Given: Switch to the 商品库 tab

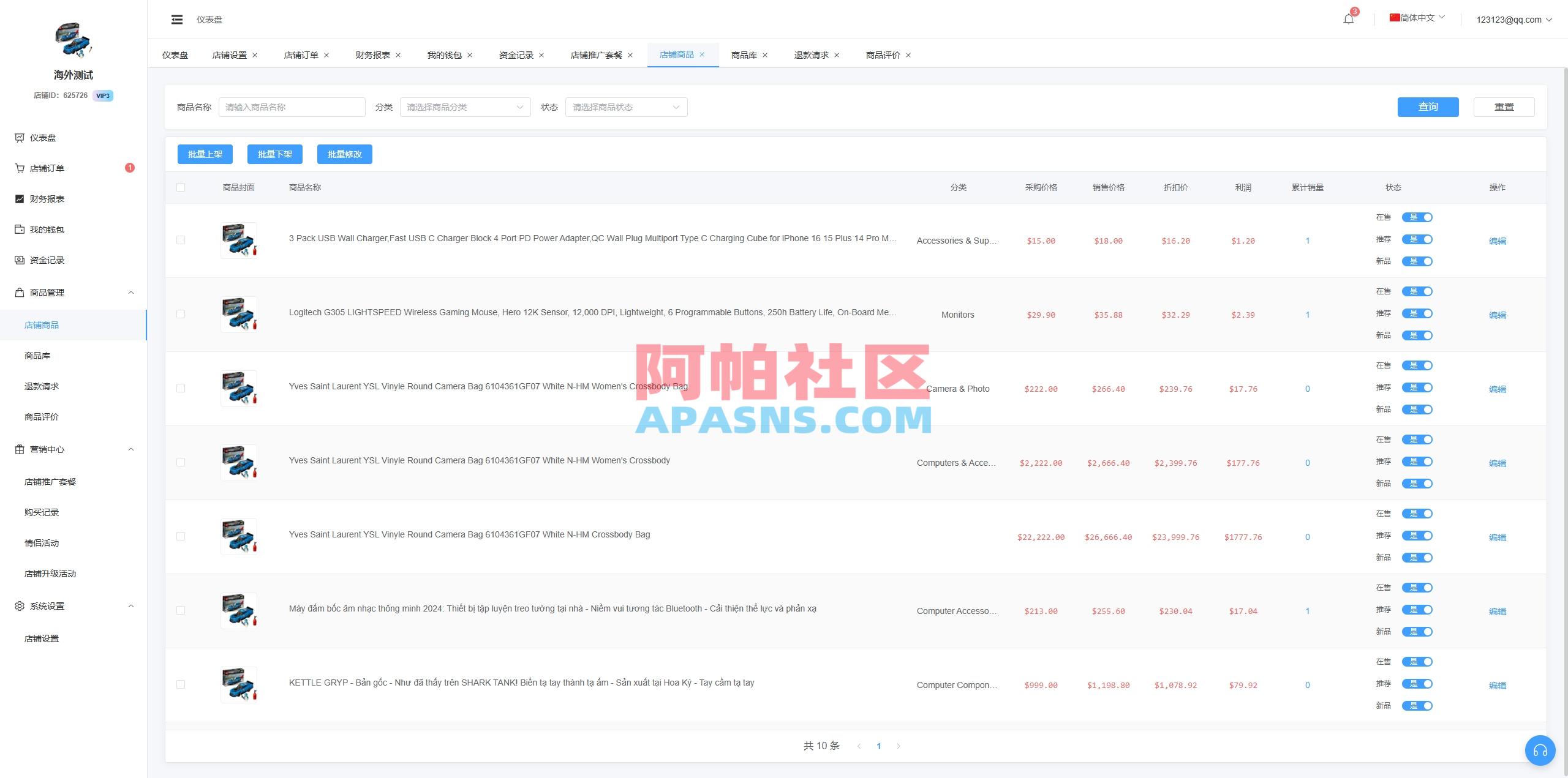Looking at the screenshot, I should [x=744, y=54].
